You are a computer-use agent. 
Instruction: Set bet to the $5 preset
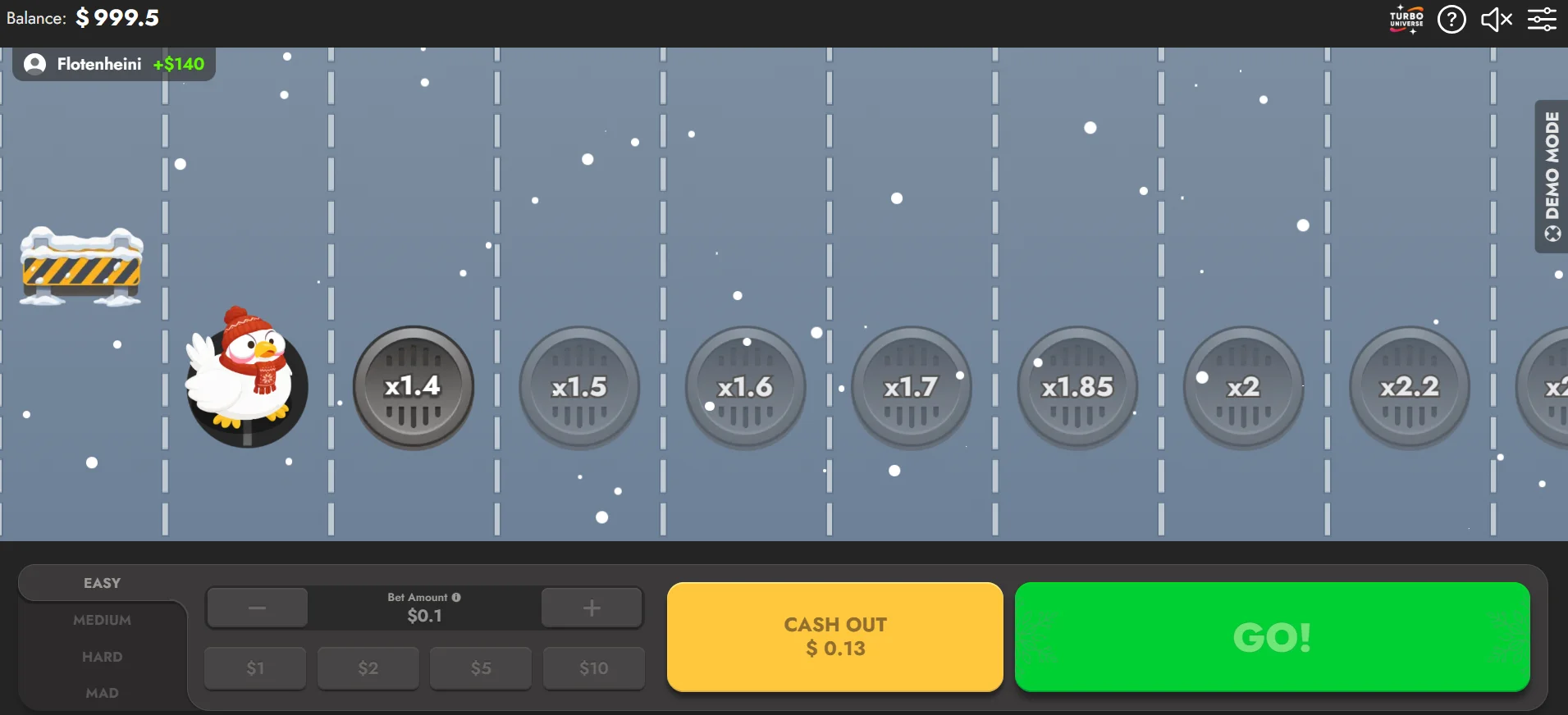pyautogui.click(x=481, y=668)
